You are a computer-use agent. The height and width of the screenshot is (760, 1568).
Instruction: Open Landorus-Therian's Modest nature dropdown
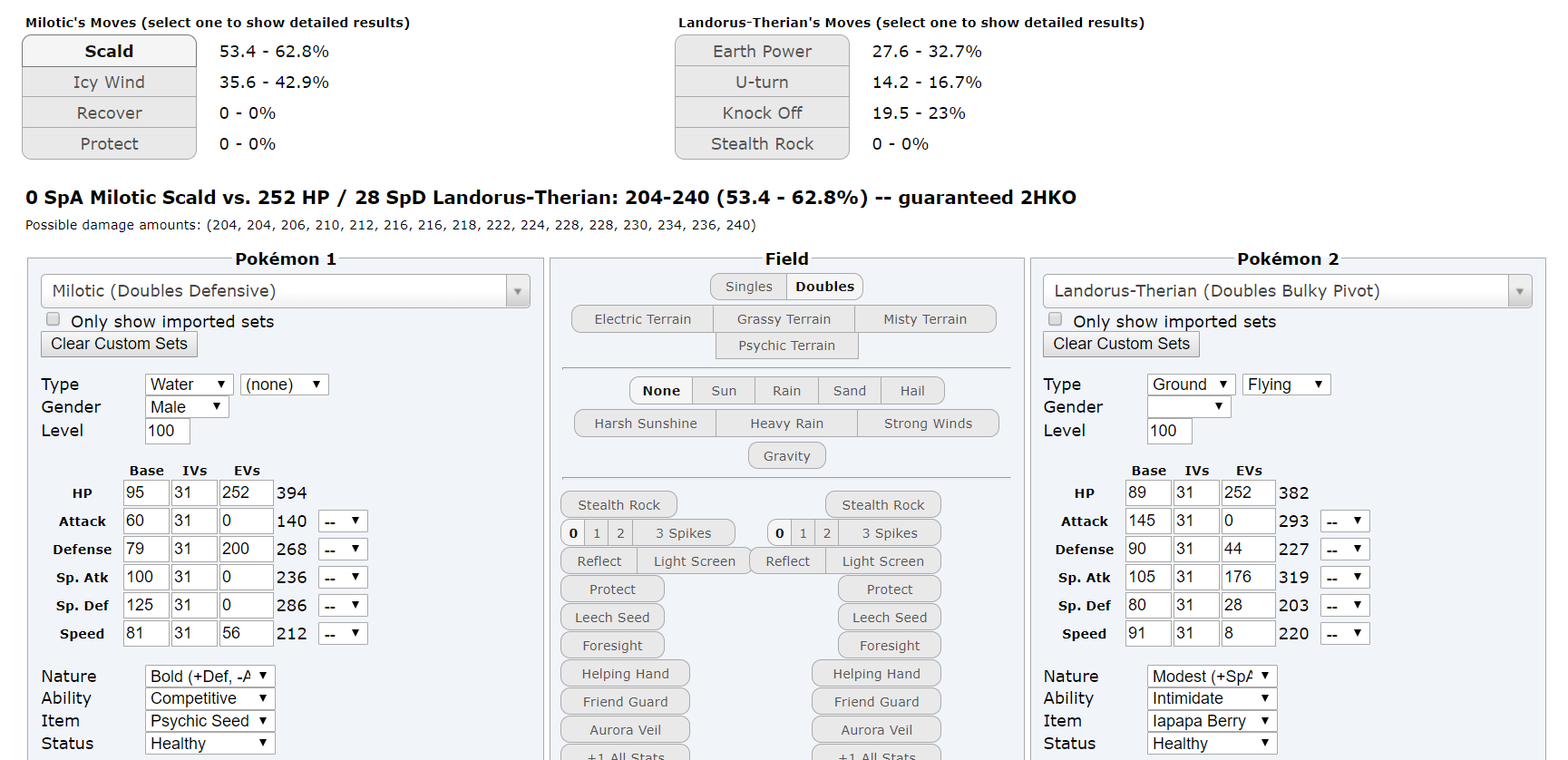coord(1212,677)
